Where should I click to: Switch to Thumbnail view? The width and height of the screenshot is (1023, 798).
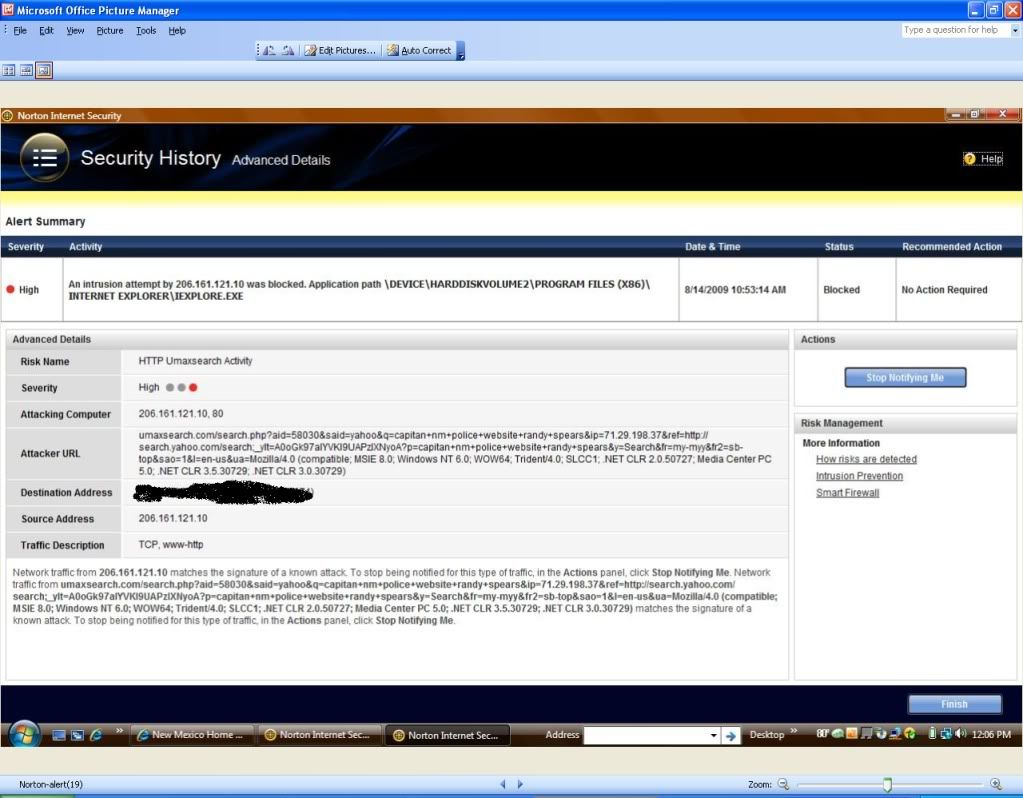point(9,70)
